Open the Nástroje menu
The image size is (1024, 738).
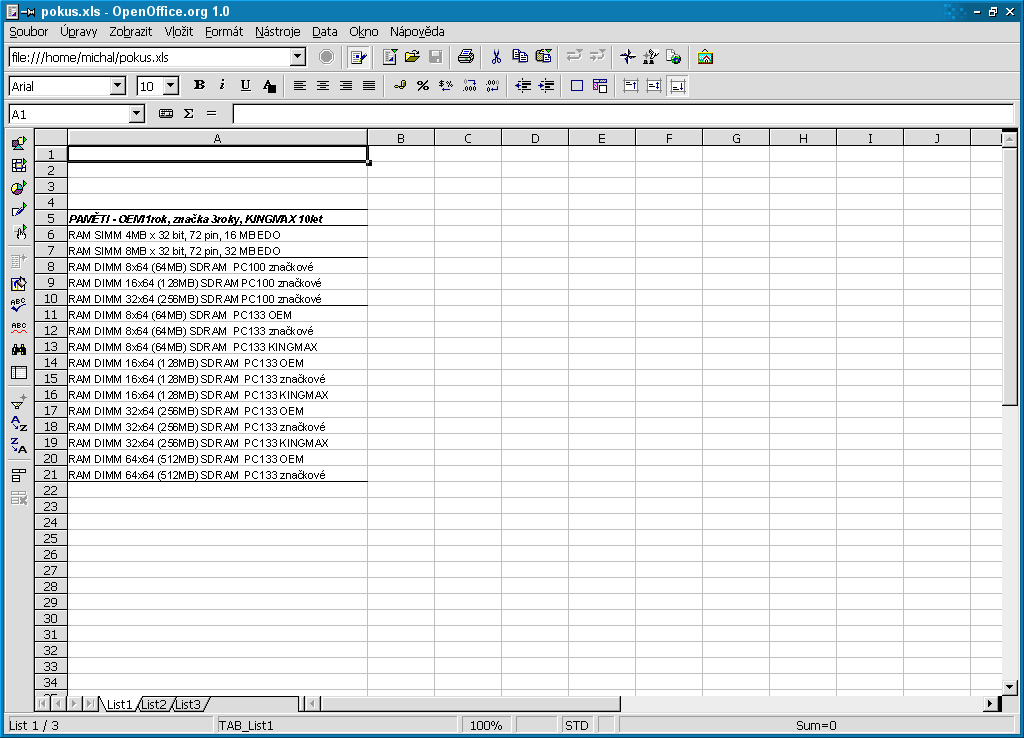point(278,31)
